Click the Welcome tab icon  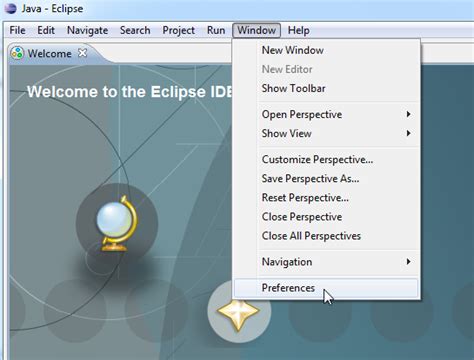17,53
